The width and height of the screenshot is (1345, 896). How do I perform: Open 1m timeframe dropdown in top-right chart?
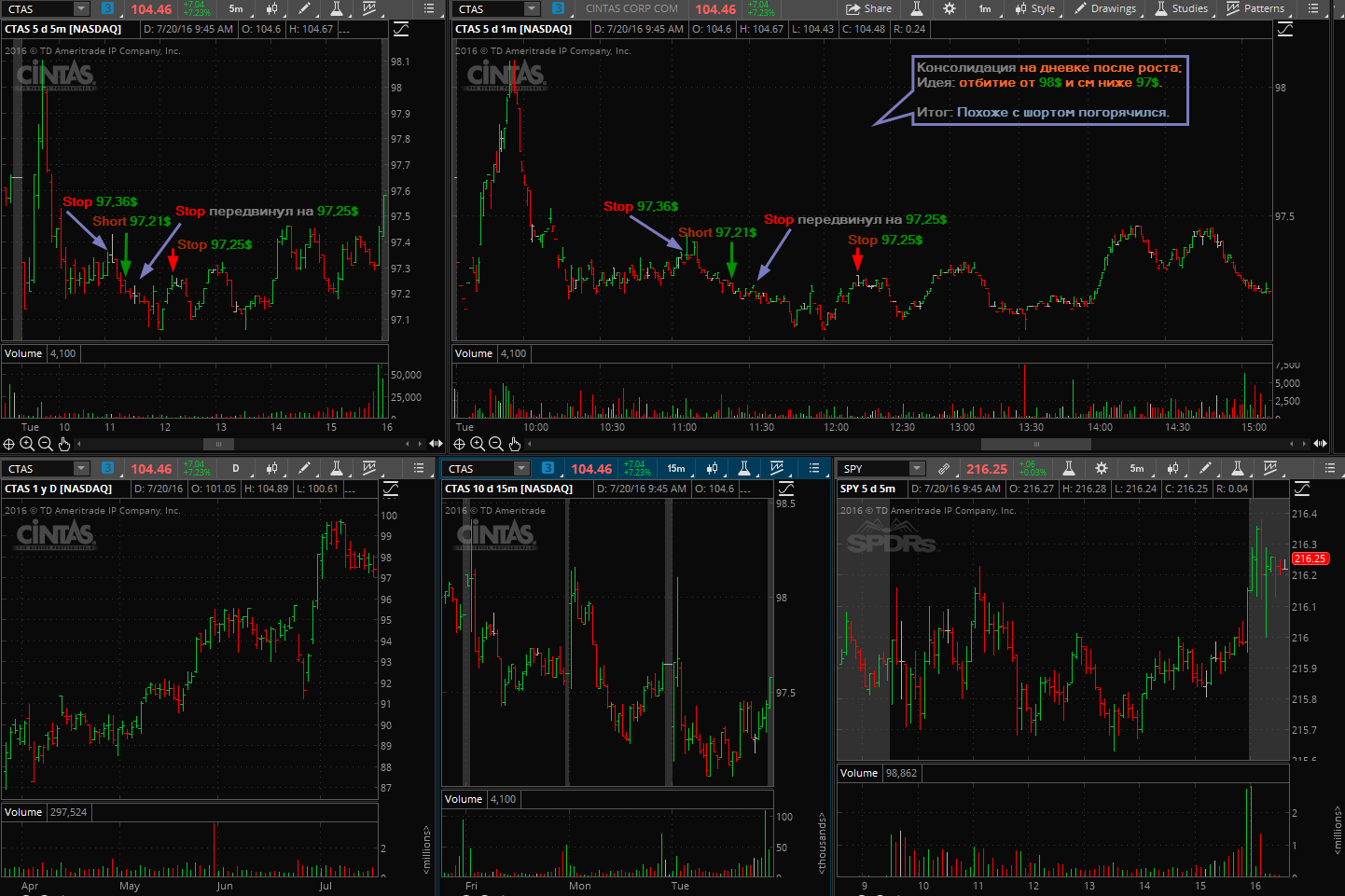(985, 8)
